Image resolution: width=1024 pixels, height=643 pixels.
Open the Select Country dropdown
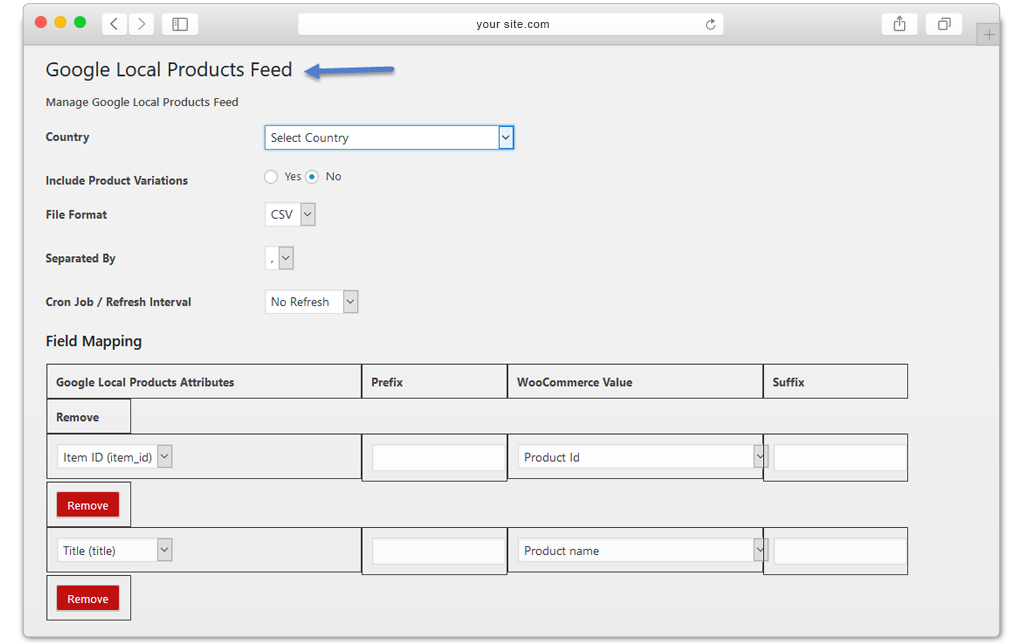tap(389, 138)
